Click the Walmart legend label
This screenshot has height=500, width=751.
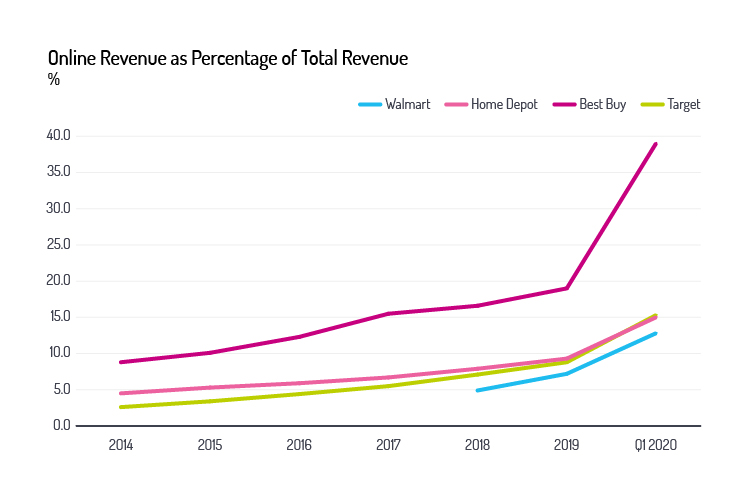(408, 104)
